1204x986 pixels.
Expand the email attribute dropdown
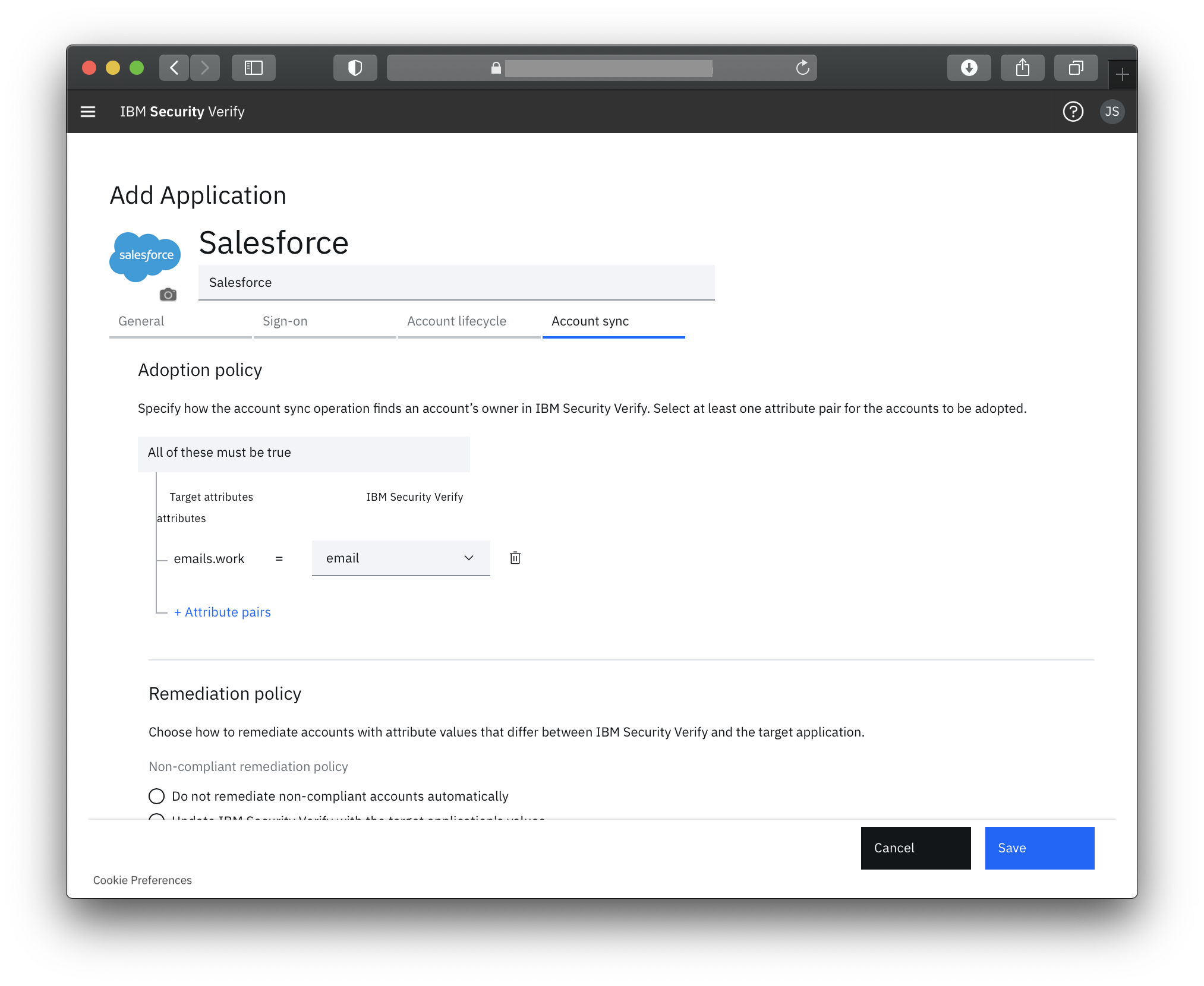pyautogui.click(x=401, y=558)
